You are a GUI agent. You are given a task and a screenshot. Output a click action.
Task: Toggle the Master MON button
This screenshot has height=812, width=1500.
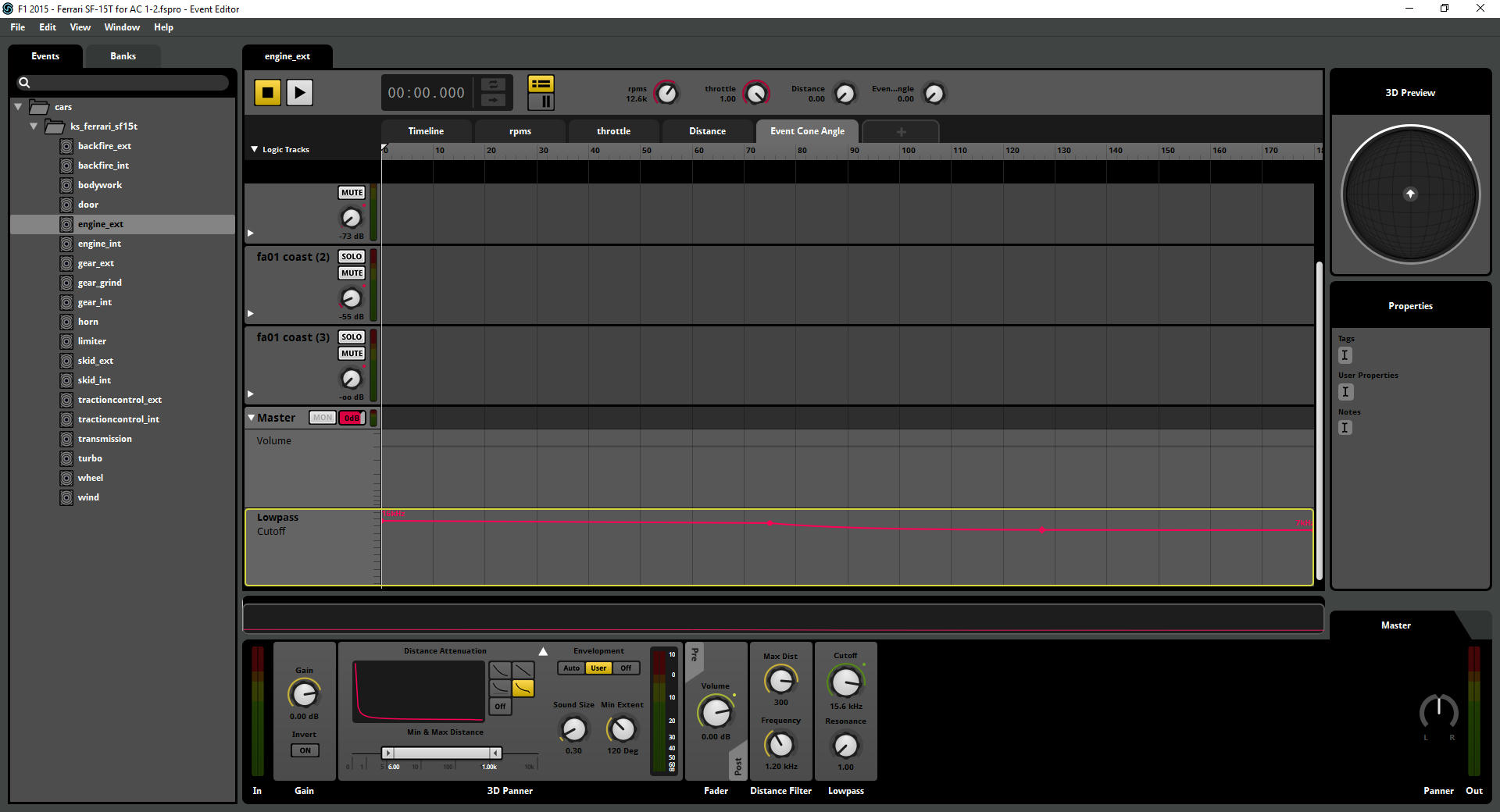pyautogui.click(x=322, y=418)
